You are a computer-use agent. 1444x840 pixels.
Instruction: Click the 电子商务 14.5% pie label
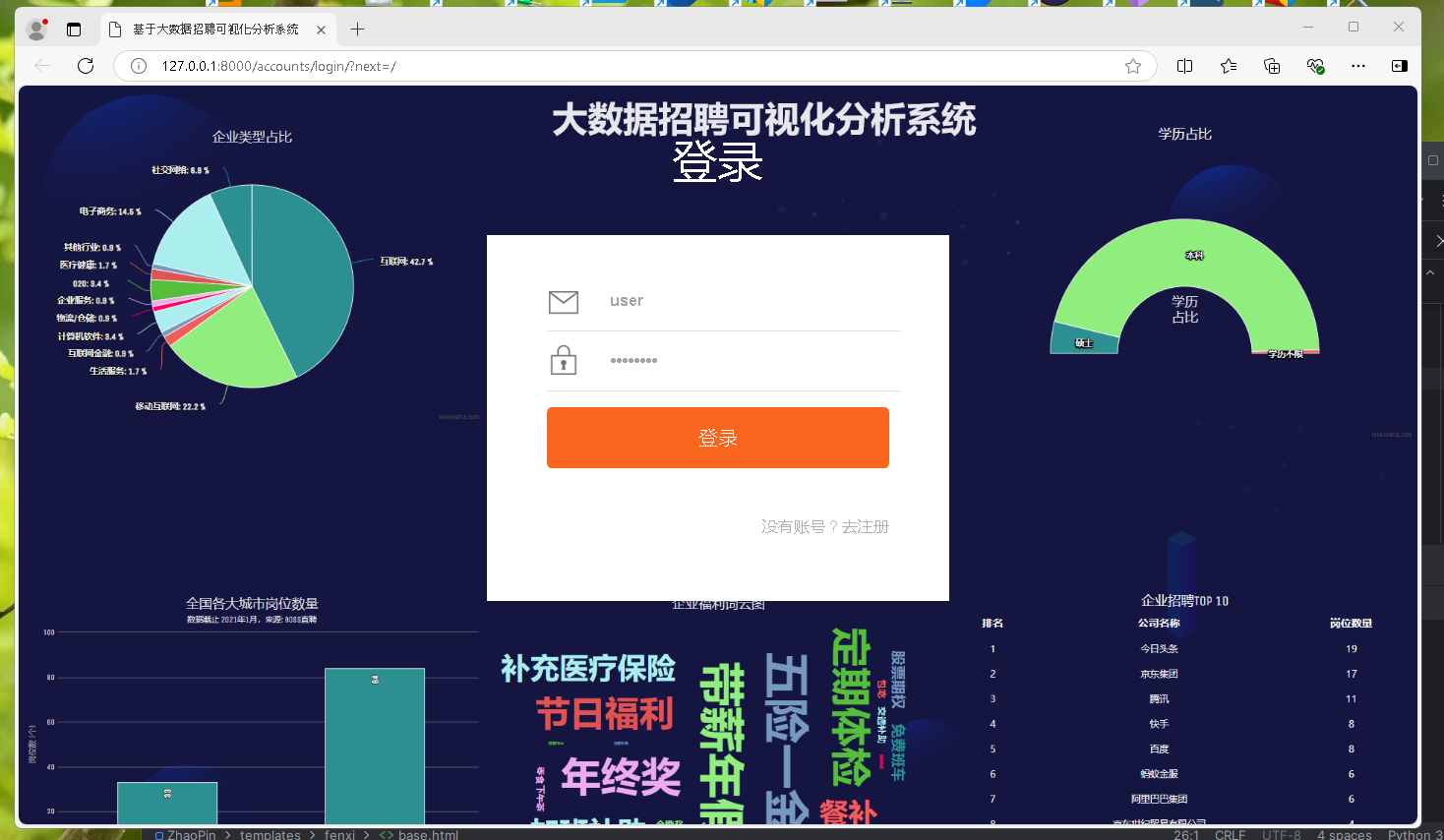[x=110, y=211]
